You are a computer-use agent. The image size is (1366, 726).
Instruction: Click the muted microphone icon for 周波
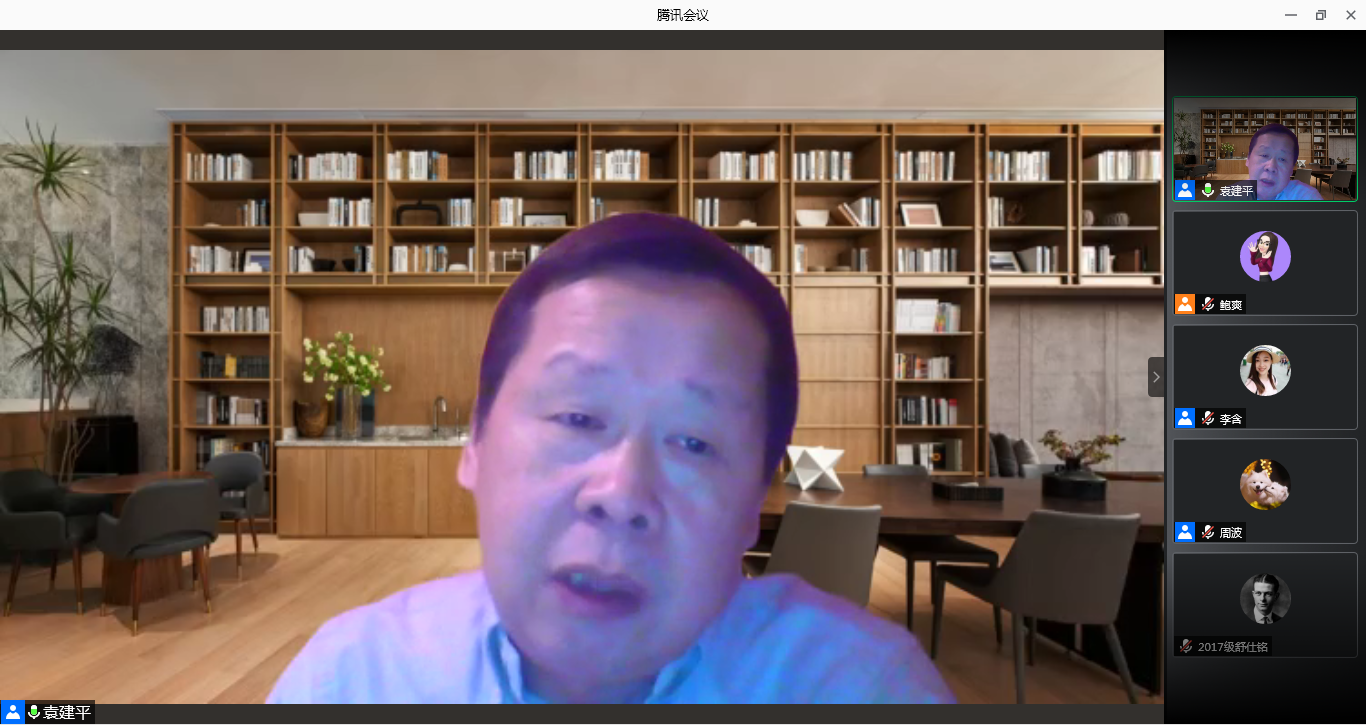pos(1208,532)
